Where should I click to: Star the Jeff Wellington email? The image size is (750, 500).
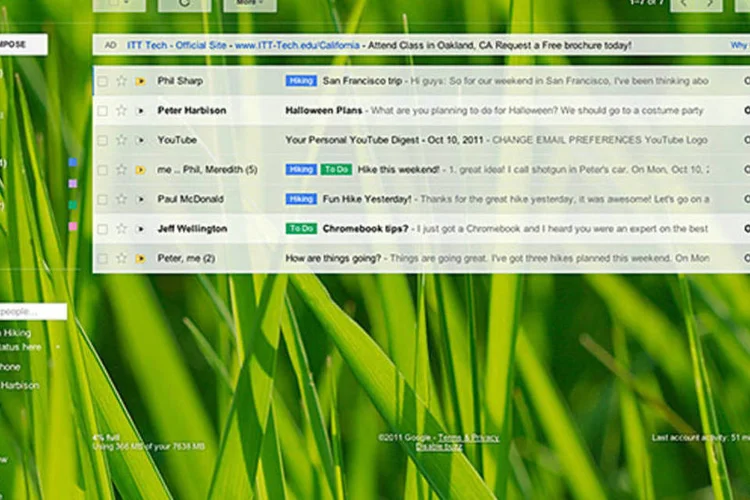click(121, 229)
